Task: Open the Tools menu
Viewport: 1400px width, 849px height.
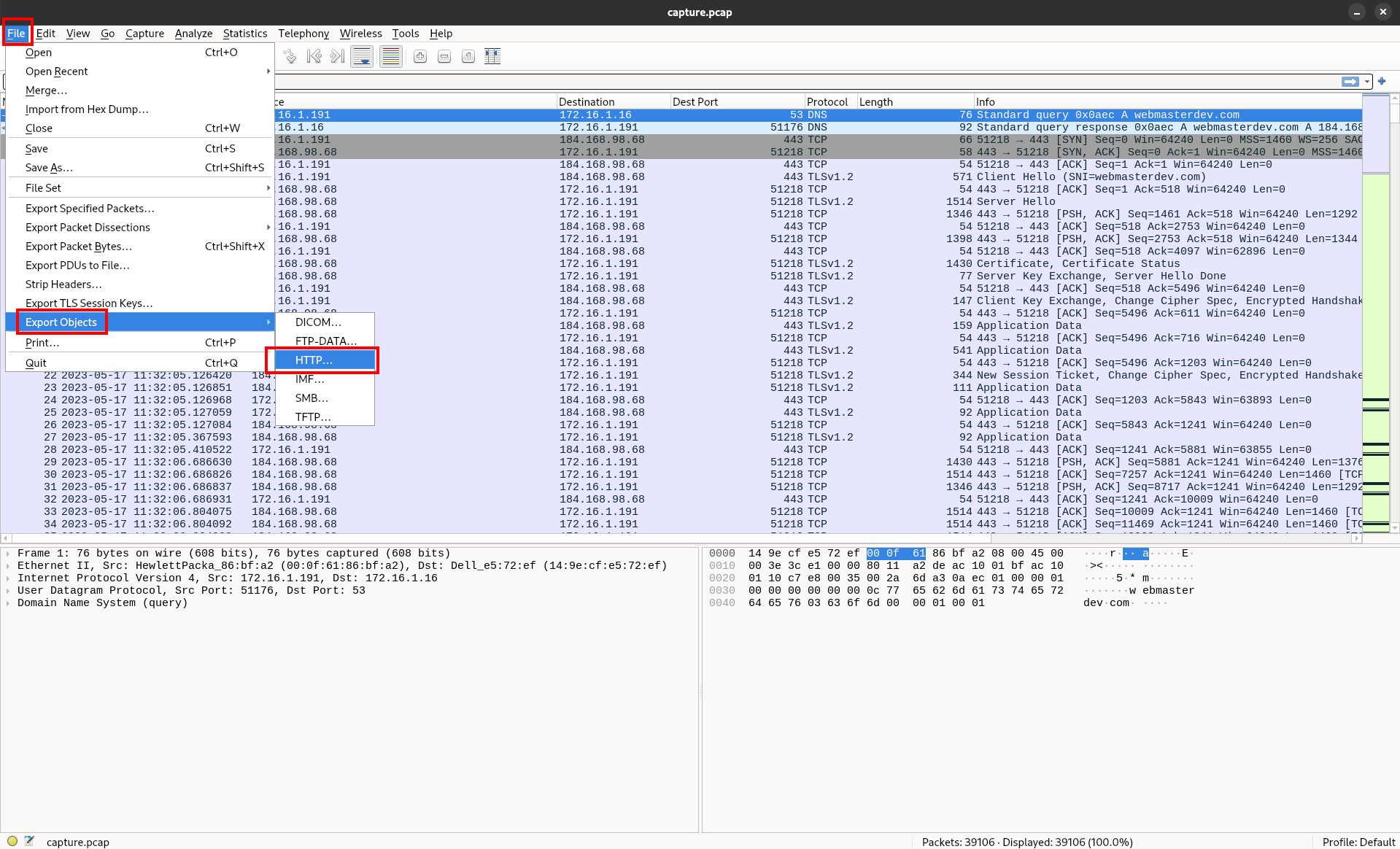Action: (x=406, y=33)
